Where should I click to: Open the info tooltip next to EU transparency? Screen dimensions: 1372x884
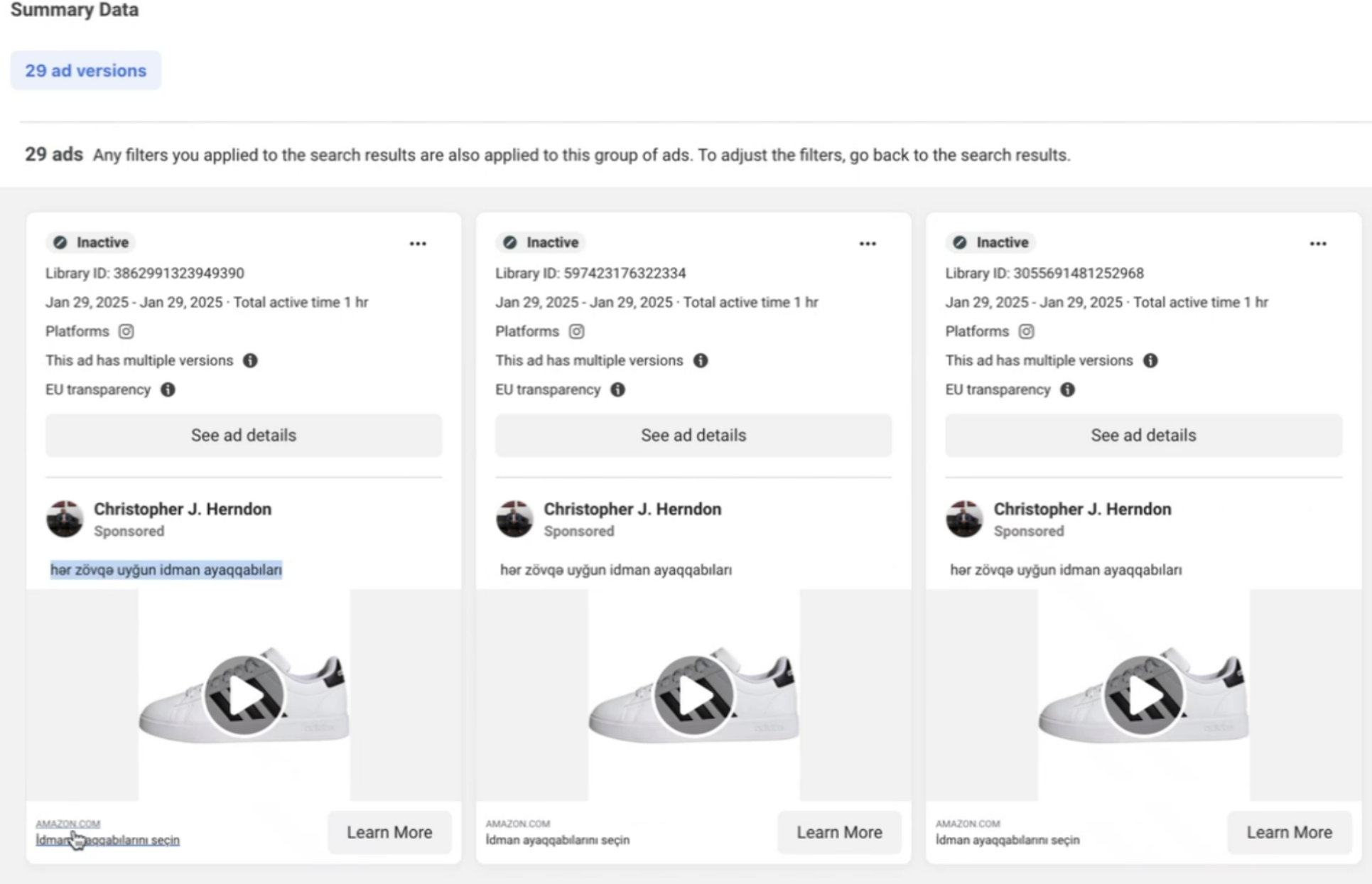168,389
